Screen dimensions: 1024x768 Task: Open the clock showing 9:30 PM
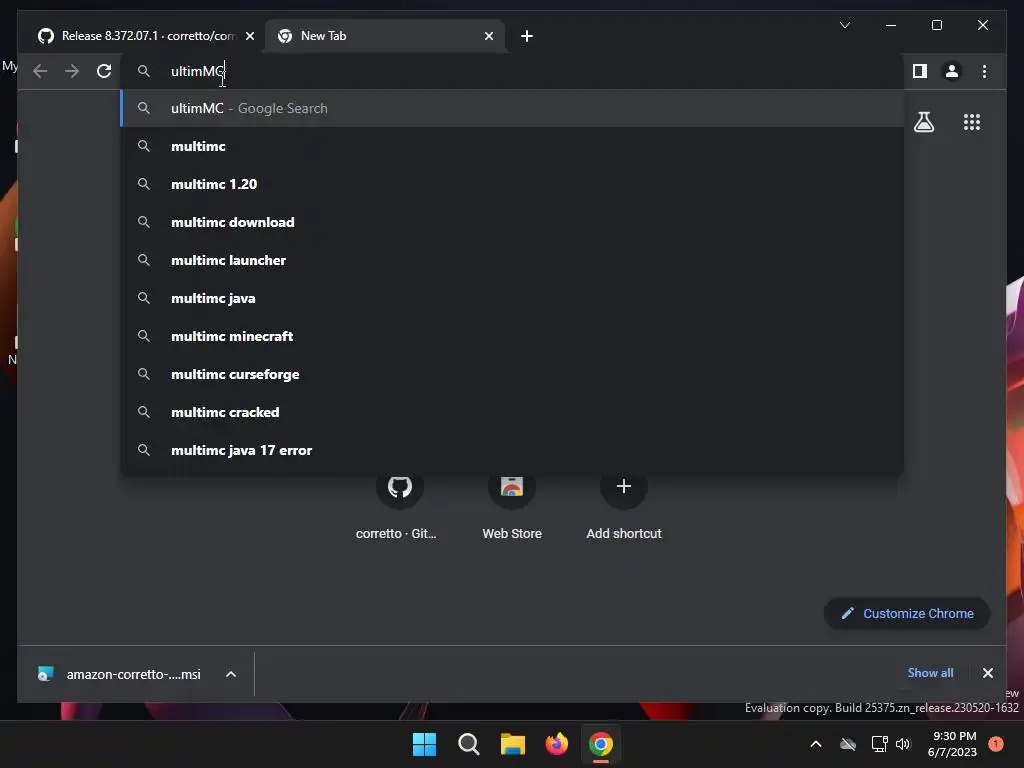pyautogui.click(x=952, y=744)
